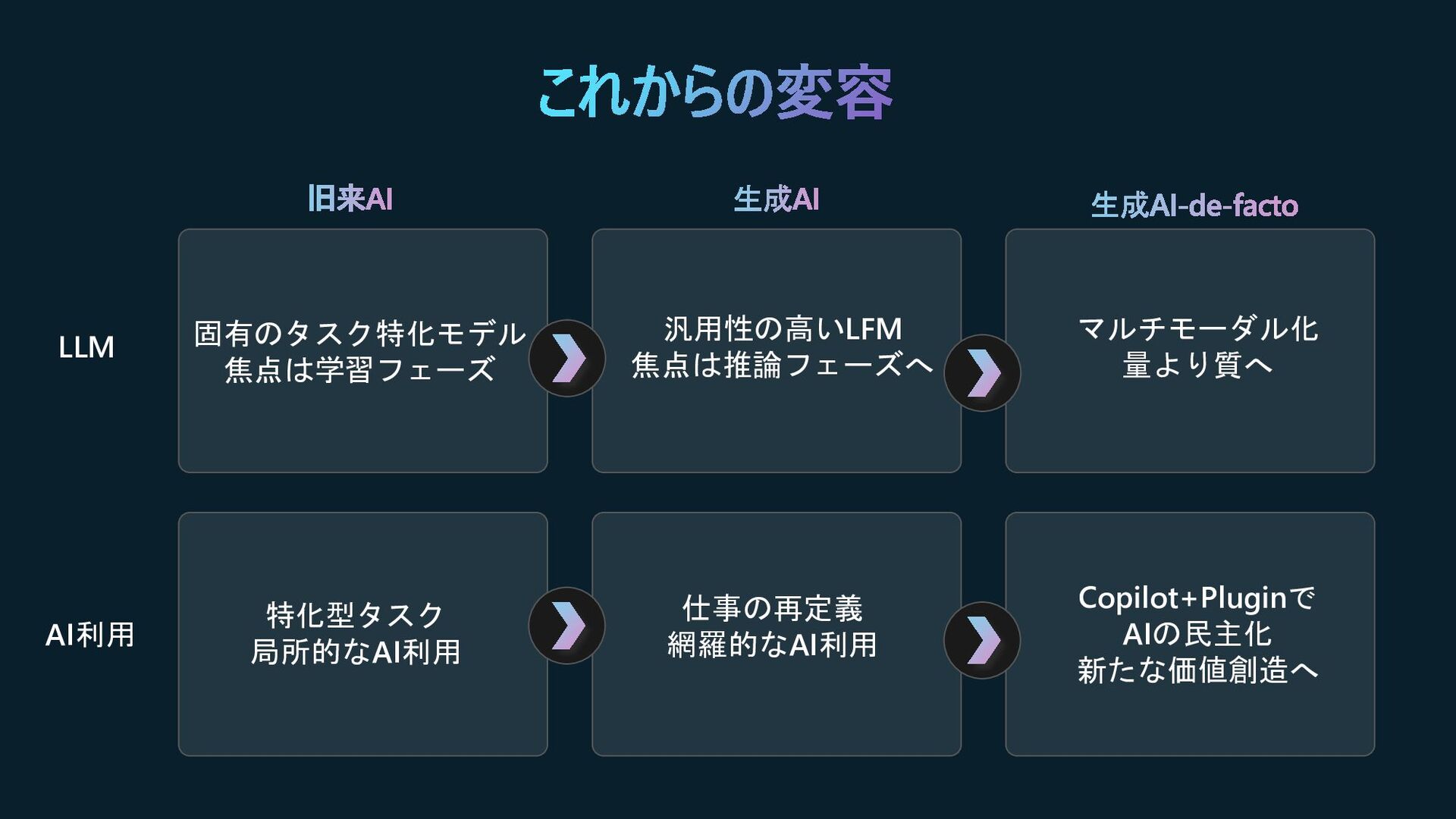Click chevron arrow after 仕事の再定義 box

point(982,640)
